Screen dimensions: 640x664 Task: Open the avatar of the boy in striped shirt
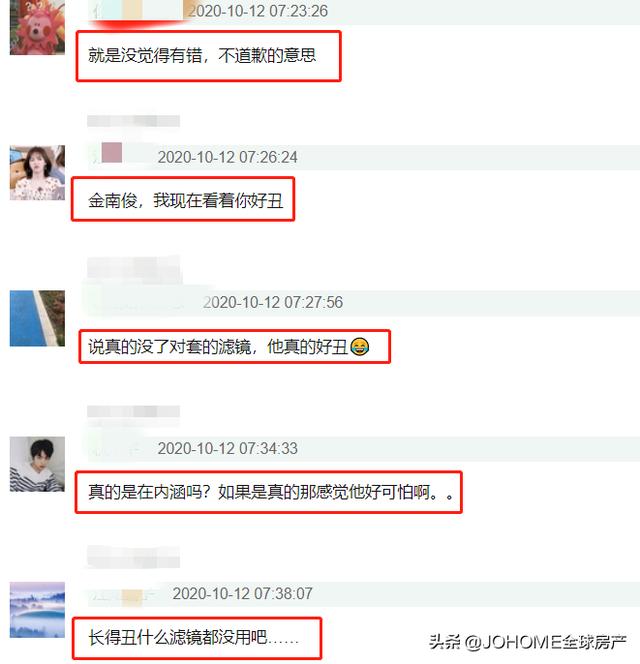click(37, 464)
